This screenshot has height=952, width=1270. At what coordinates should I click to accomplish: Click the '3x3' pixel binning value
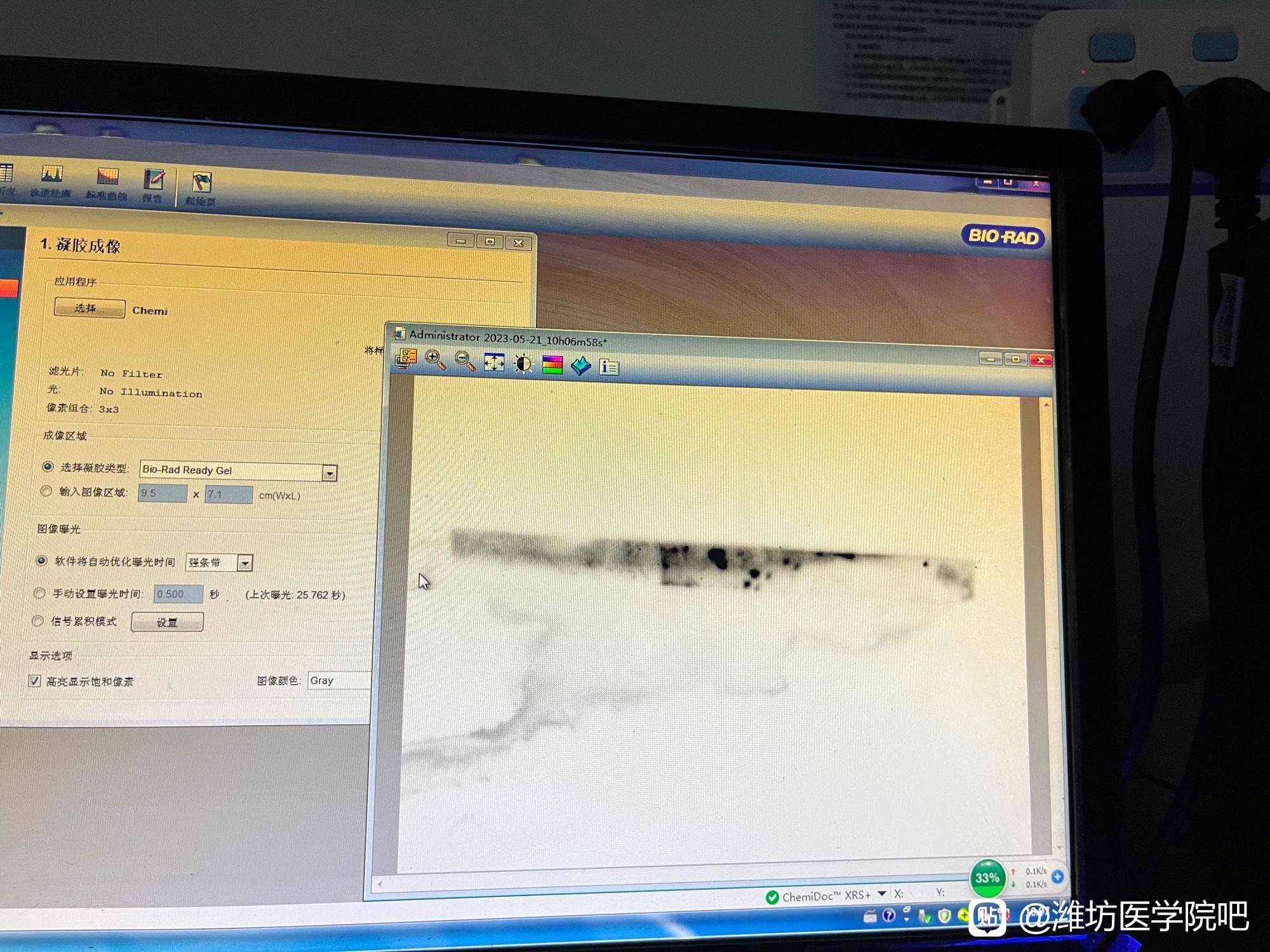click(x=109, y=409)
